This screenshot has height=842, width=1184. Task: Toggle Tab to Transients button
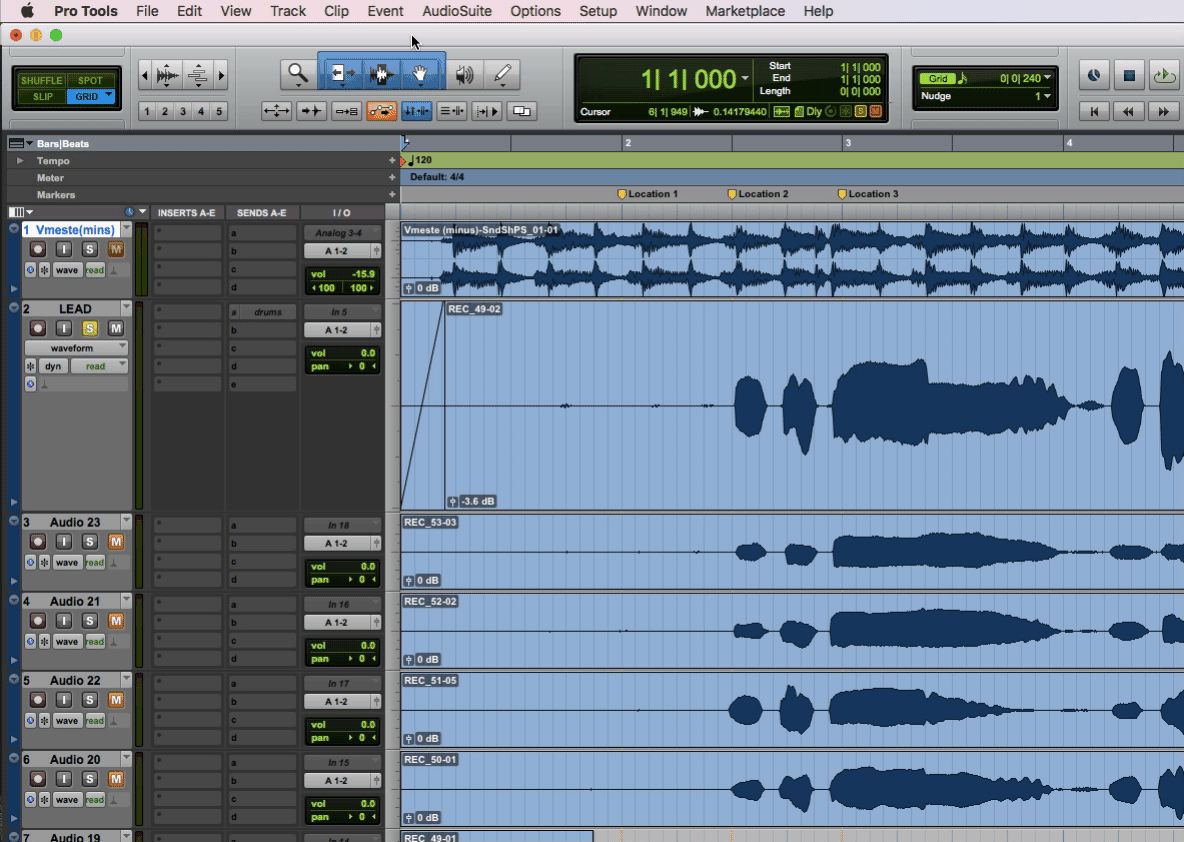(x=310, y=111)
